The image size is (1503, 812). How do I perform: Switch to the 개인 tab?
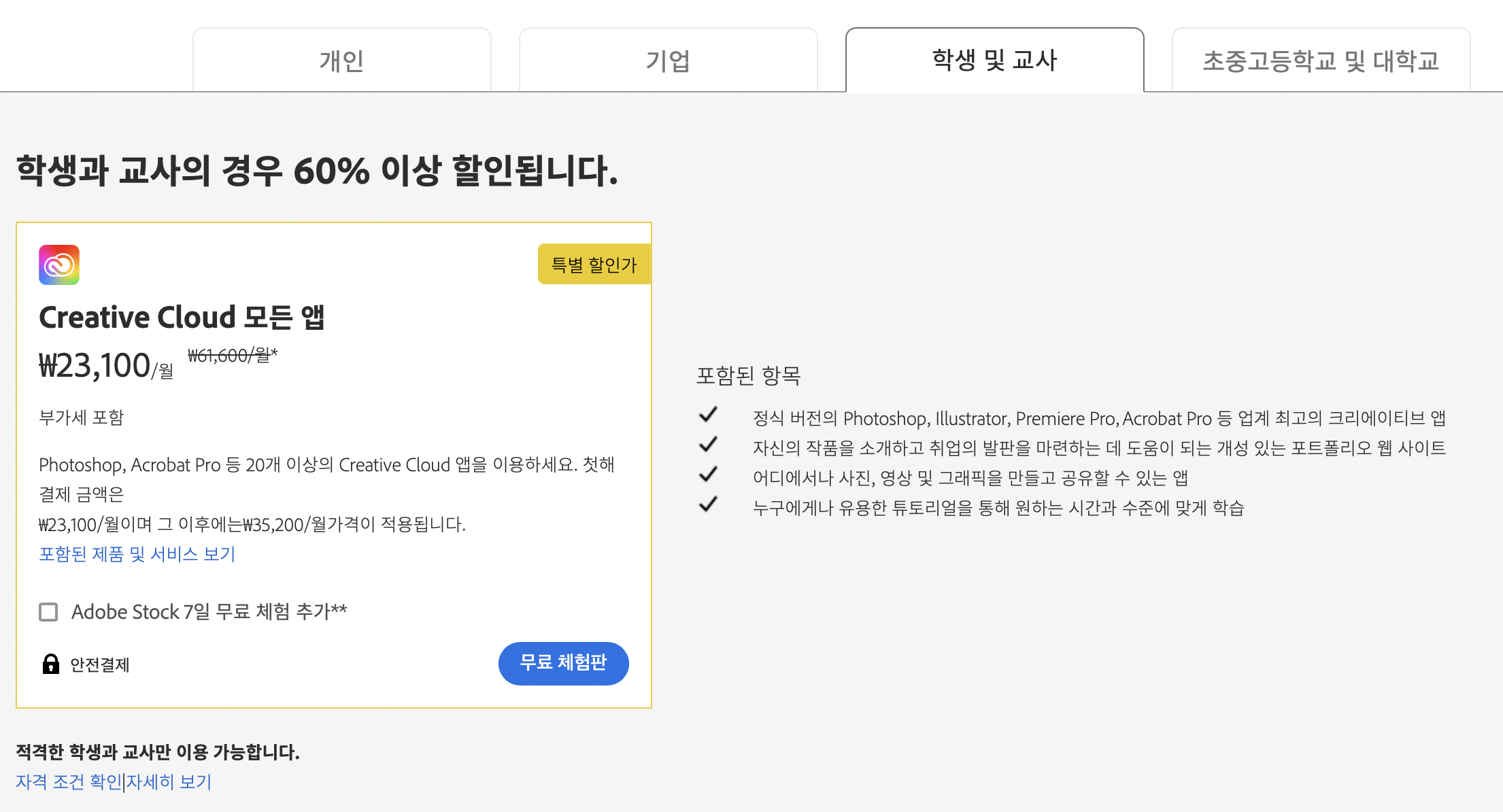[x=341, y=61]
